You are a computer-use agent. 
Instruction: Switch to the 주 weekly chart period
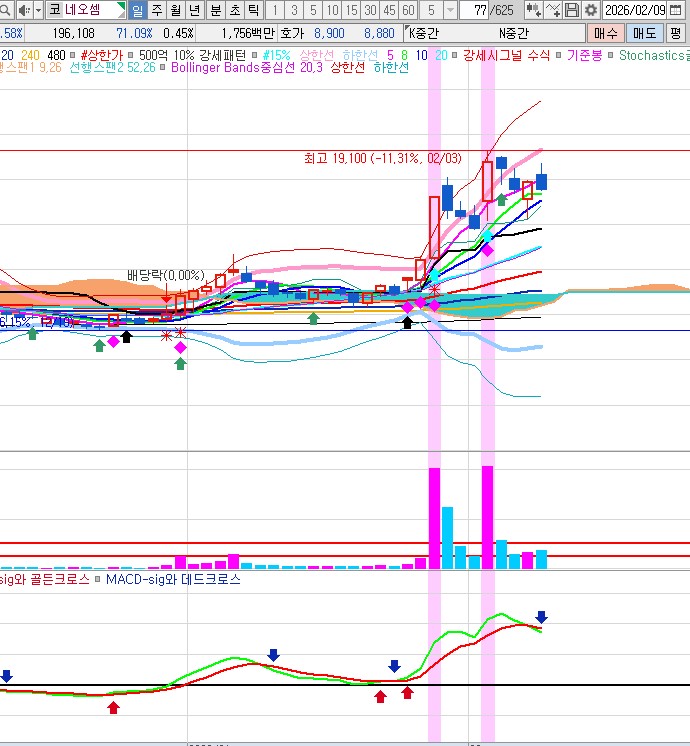pos(157,10)
